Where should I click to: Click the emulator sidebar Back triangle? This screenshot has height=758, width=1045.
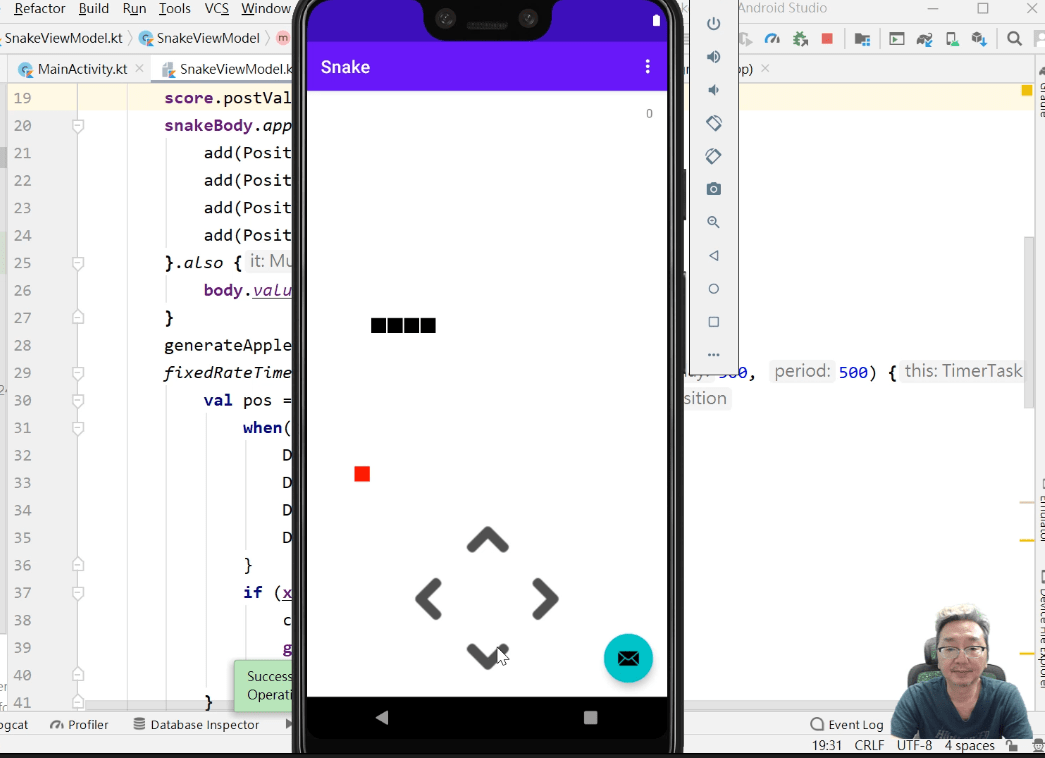tap(713, 255)
